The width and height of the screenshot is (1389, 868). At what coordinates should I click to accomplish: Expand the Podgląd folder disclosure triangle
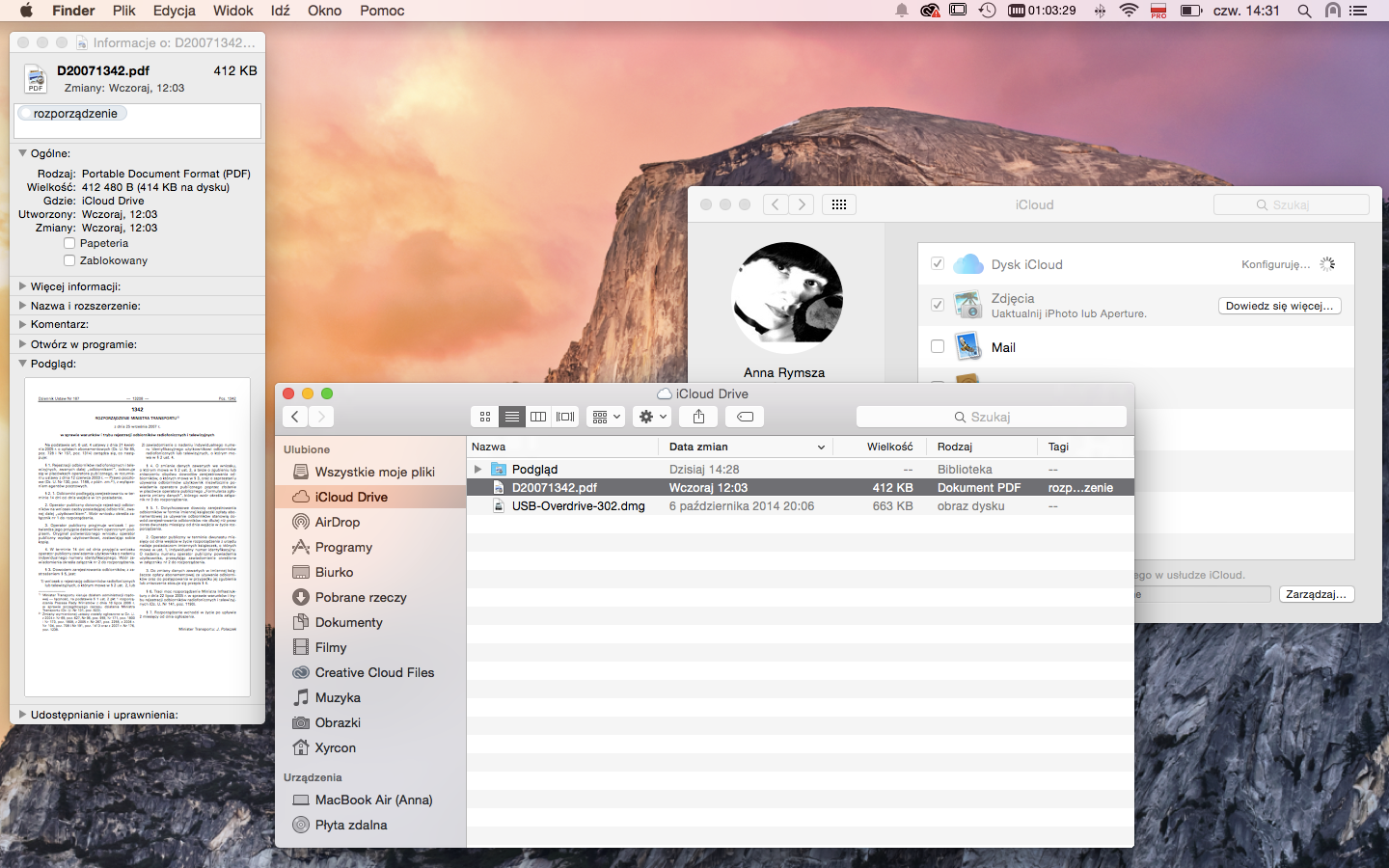coord(477,470)
